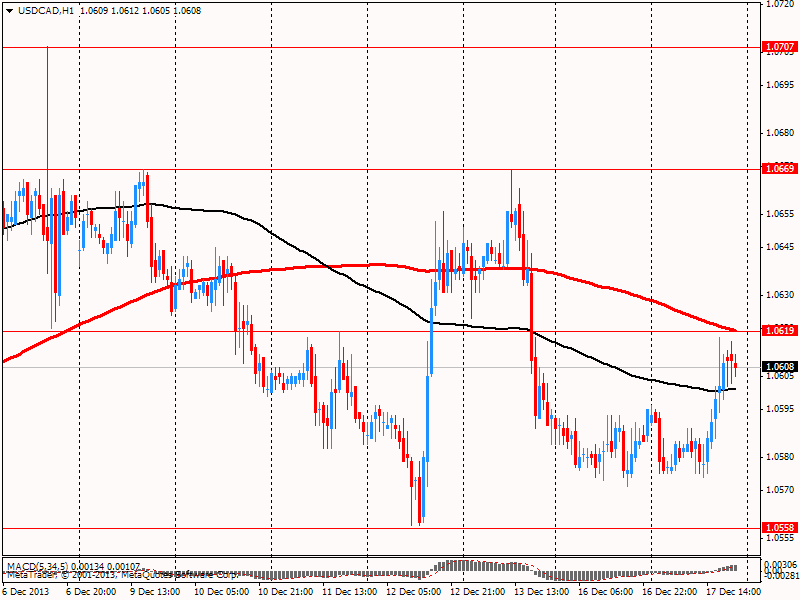Select the red 1.0707 price level tag

pyautogui.click(x=779, y=47)
